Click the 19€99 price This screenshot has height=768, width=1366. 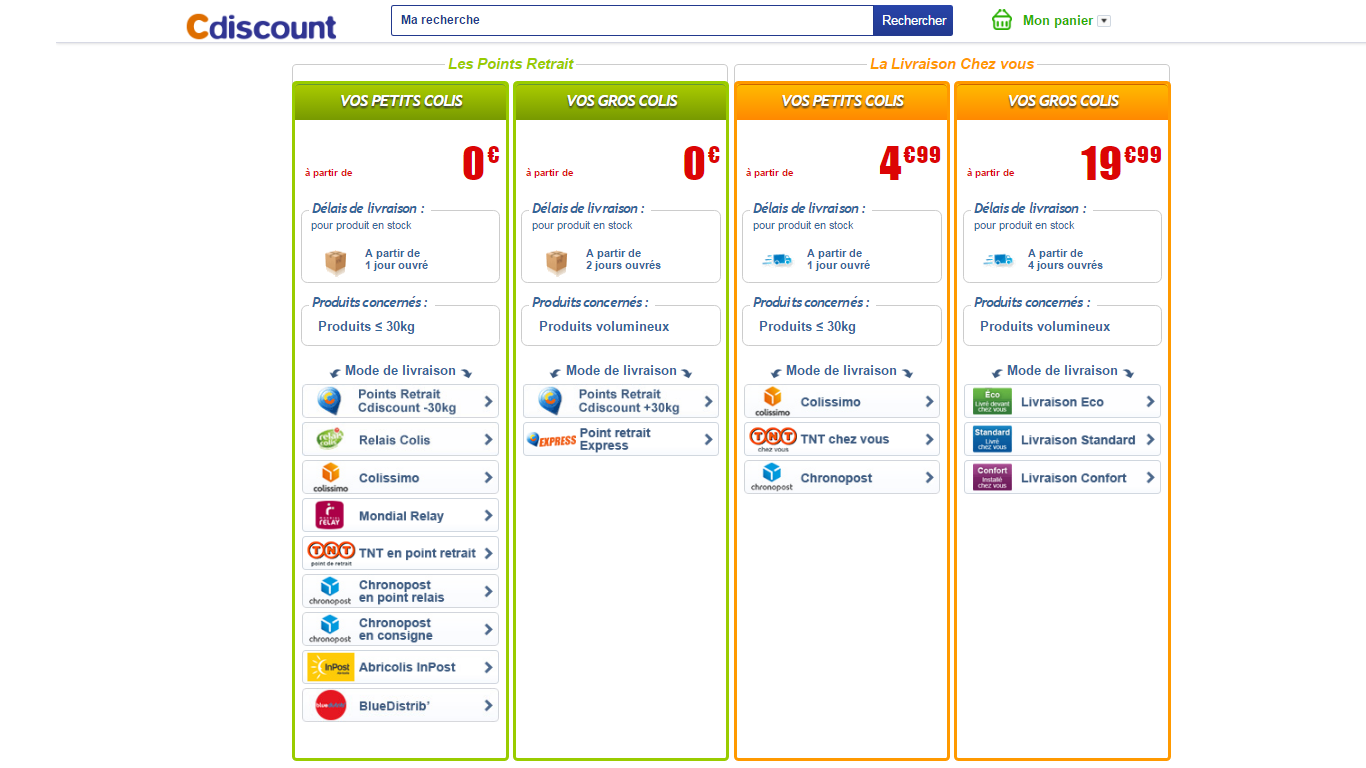pos(1121,163)
